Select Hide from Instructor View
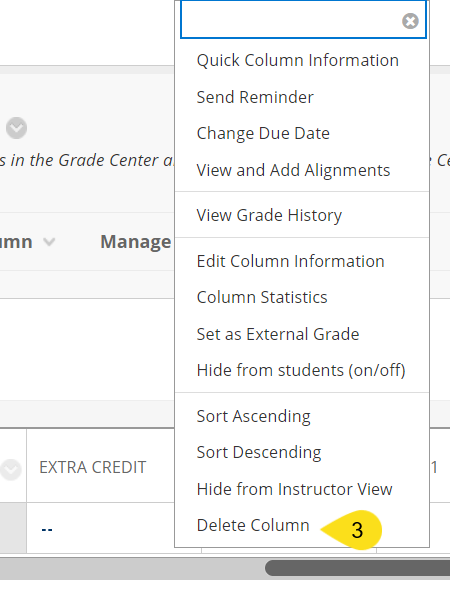The height and width of the screenshot is (602, 450). coord(294,489)
